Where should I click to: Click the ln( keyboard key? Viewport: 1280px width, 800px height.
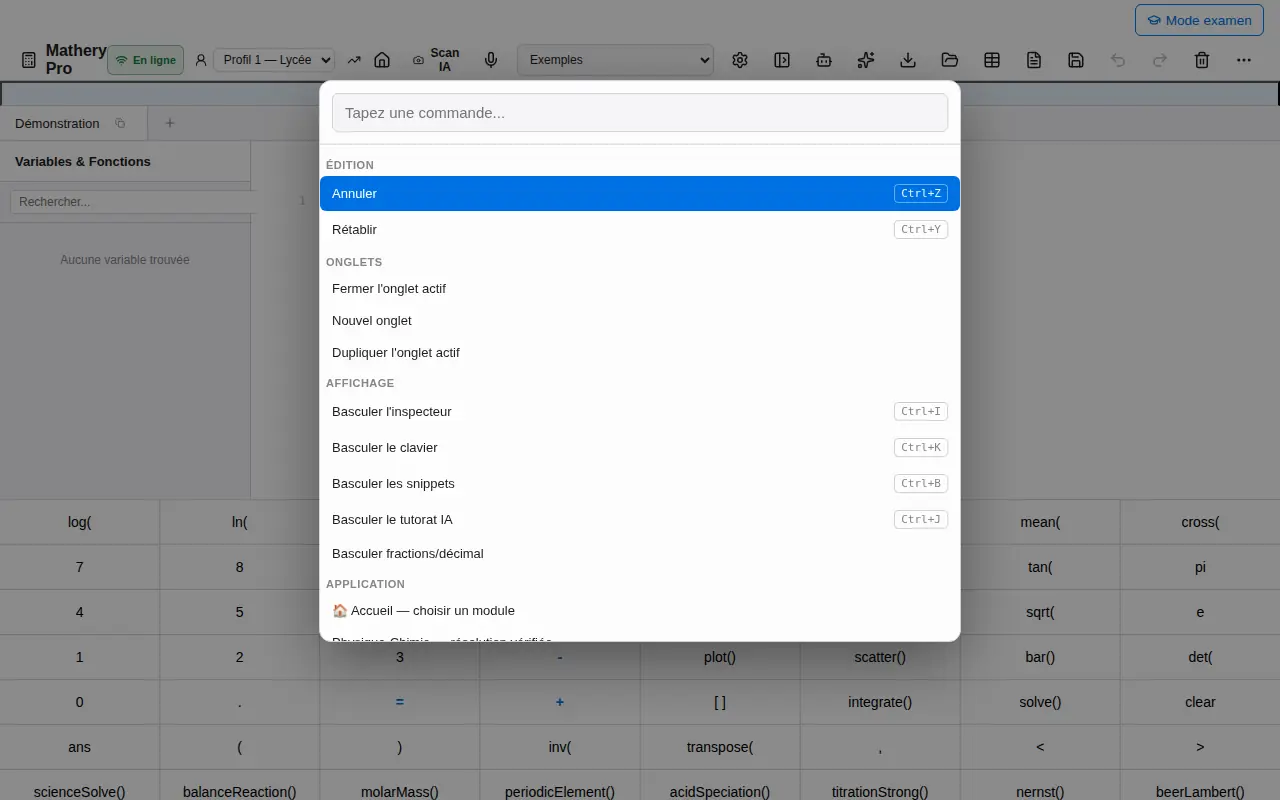240,522
